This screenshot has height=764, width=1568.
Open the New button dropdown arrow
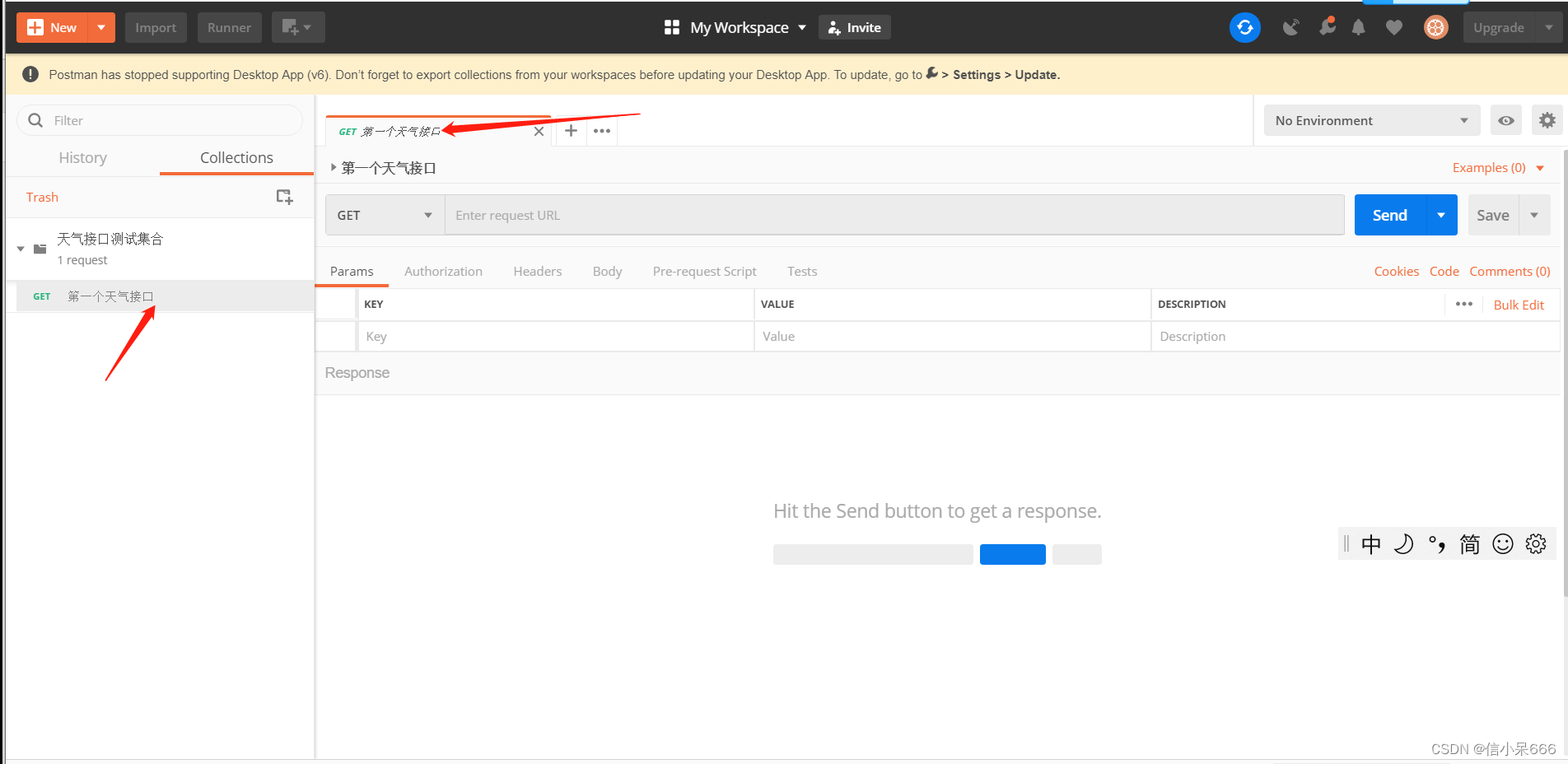click(101, 27)
